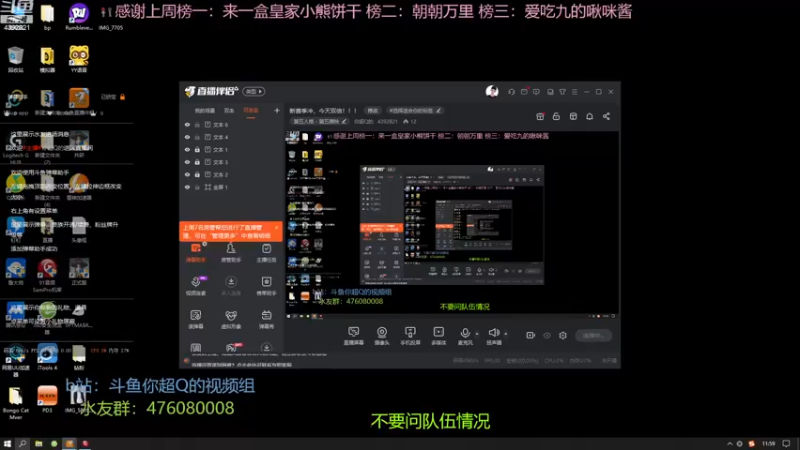Open the read-danmaku tool
This screenshot has height=450, width=800.
click(195, 319)
